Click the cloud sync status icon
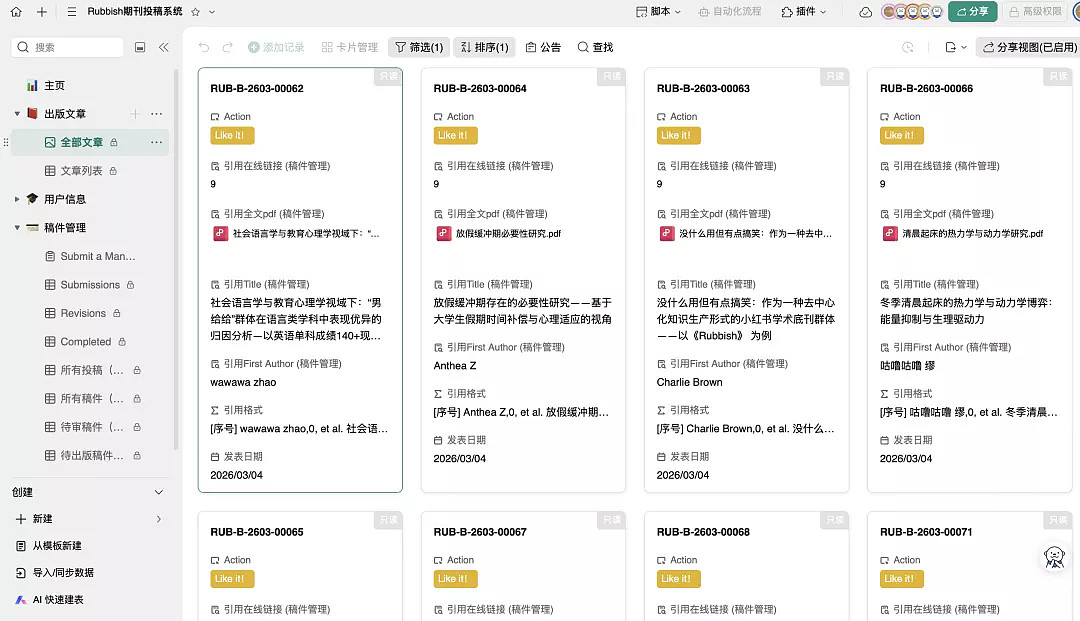The width and height of the screenshot is (1080, 621). click(865, 12)
